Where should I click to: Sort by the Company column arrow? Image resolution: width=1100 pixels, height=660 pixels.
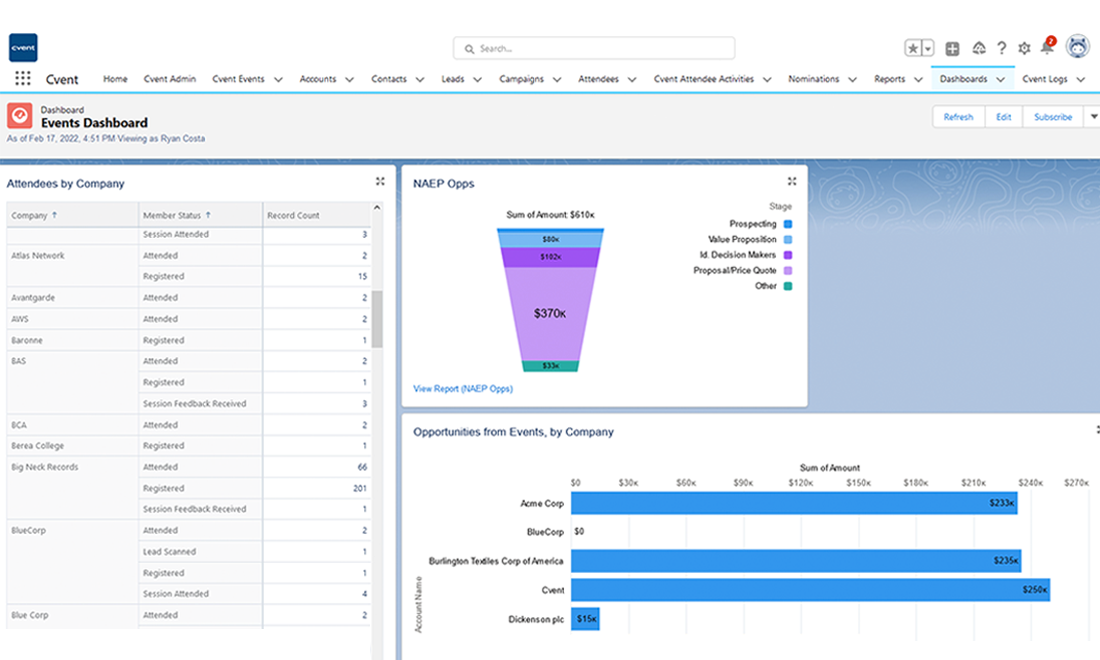coord(55,215)
